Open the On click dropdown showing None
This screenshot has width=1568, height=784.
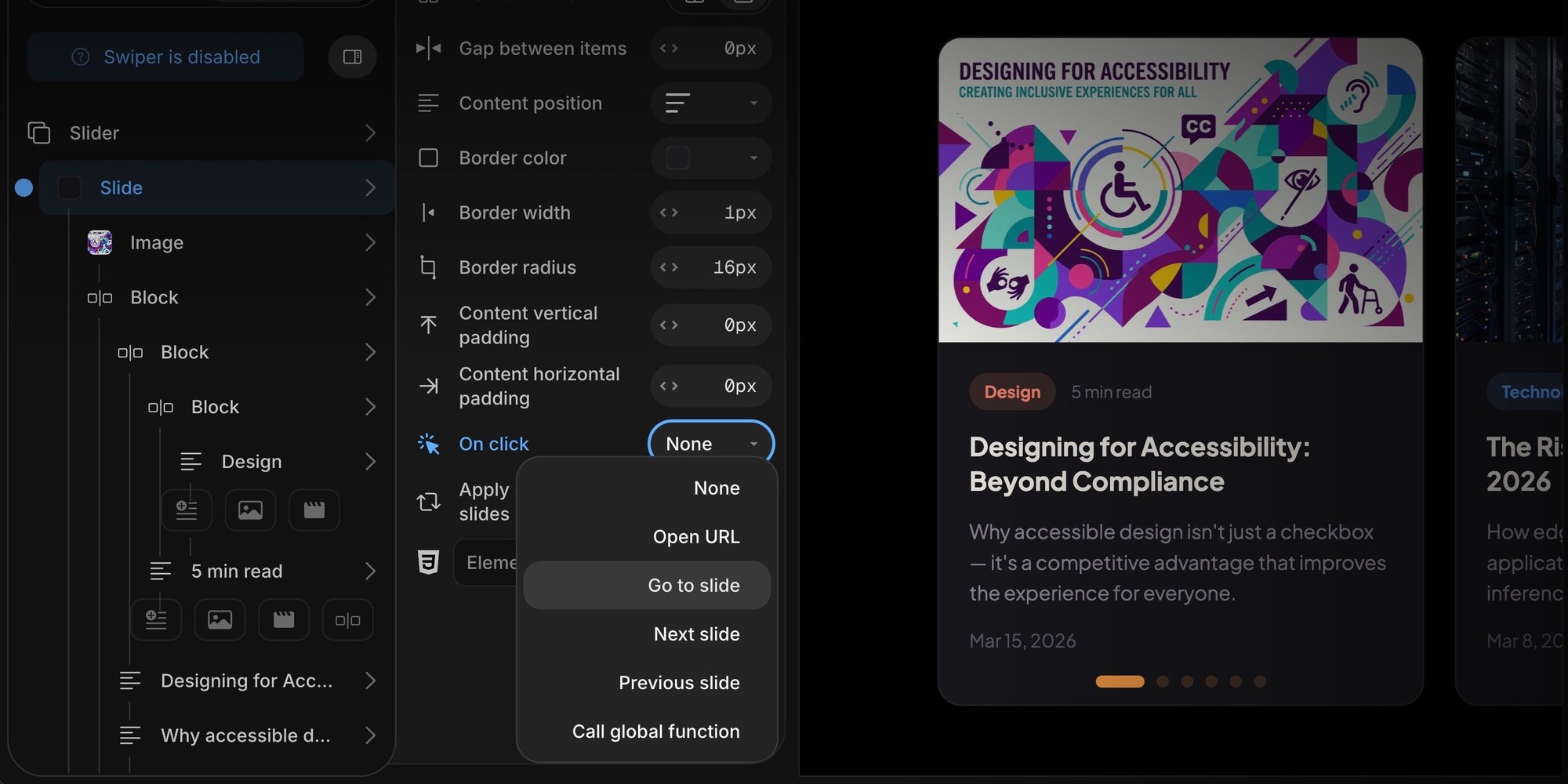click(x=710, y=444)
